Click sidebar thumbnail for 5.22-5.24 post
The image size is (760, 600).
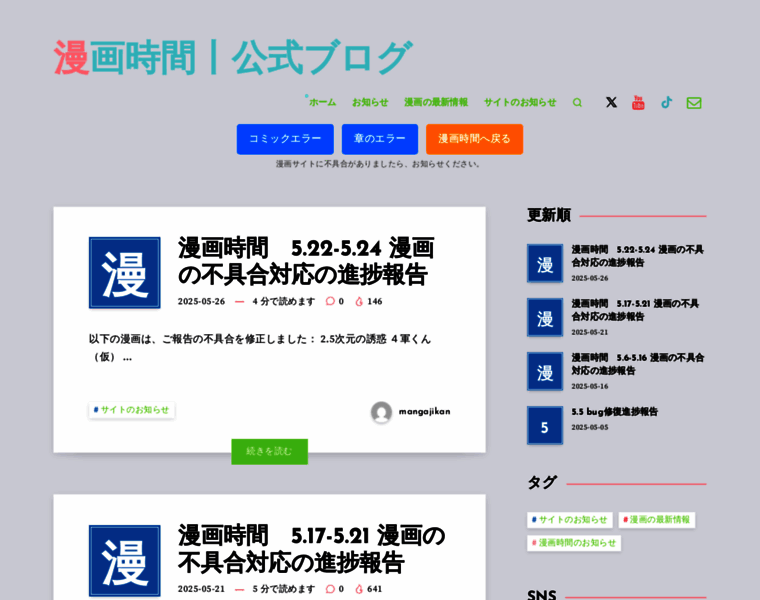545,263
